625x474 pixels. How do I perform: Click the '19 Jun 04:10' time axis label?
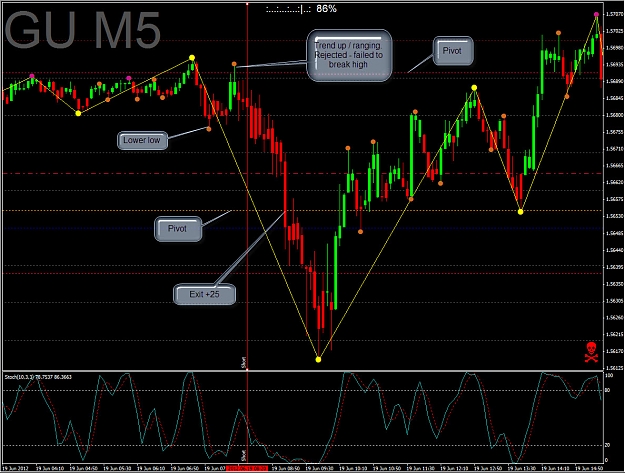tap(50, 468)
